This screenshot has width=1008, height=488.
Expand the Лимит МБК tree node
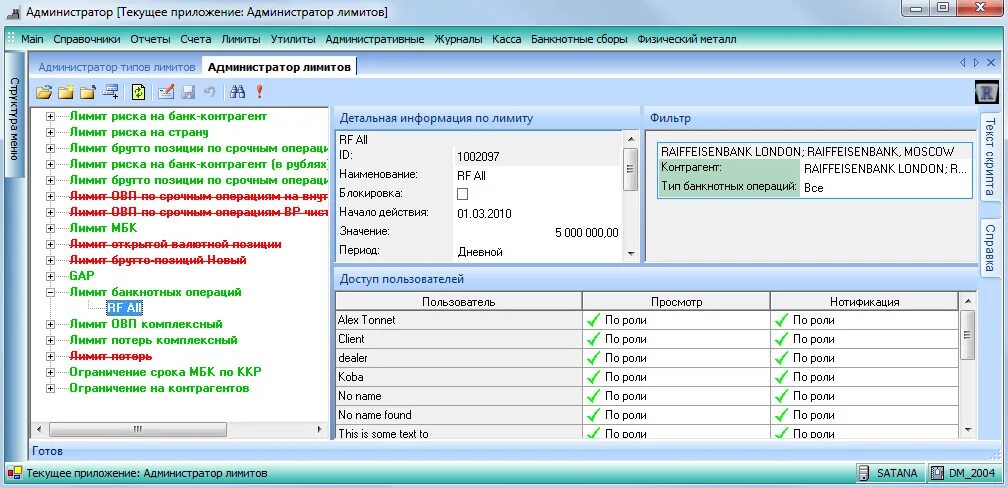point(50,228)
